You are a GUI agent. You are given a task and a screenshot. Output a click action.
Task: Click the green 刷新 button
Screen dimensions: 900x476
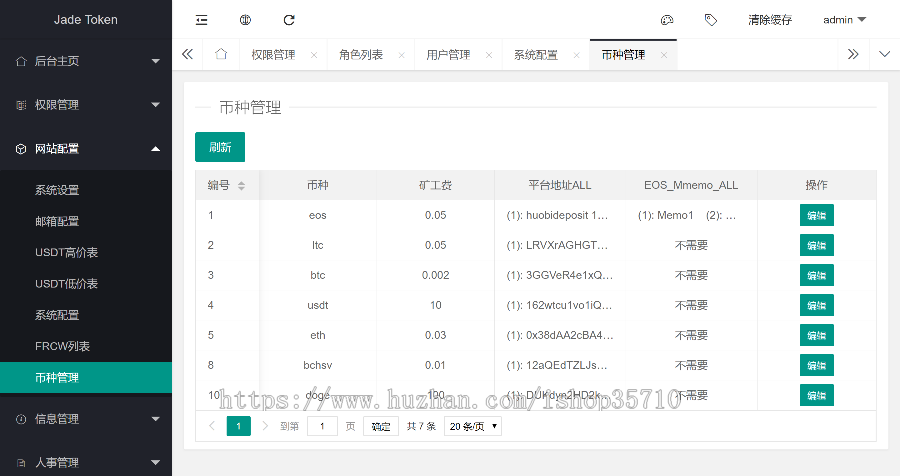220,147
